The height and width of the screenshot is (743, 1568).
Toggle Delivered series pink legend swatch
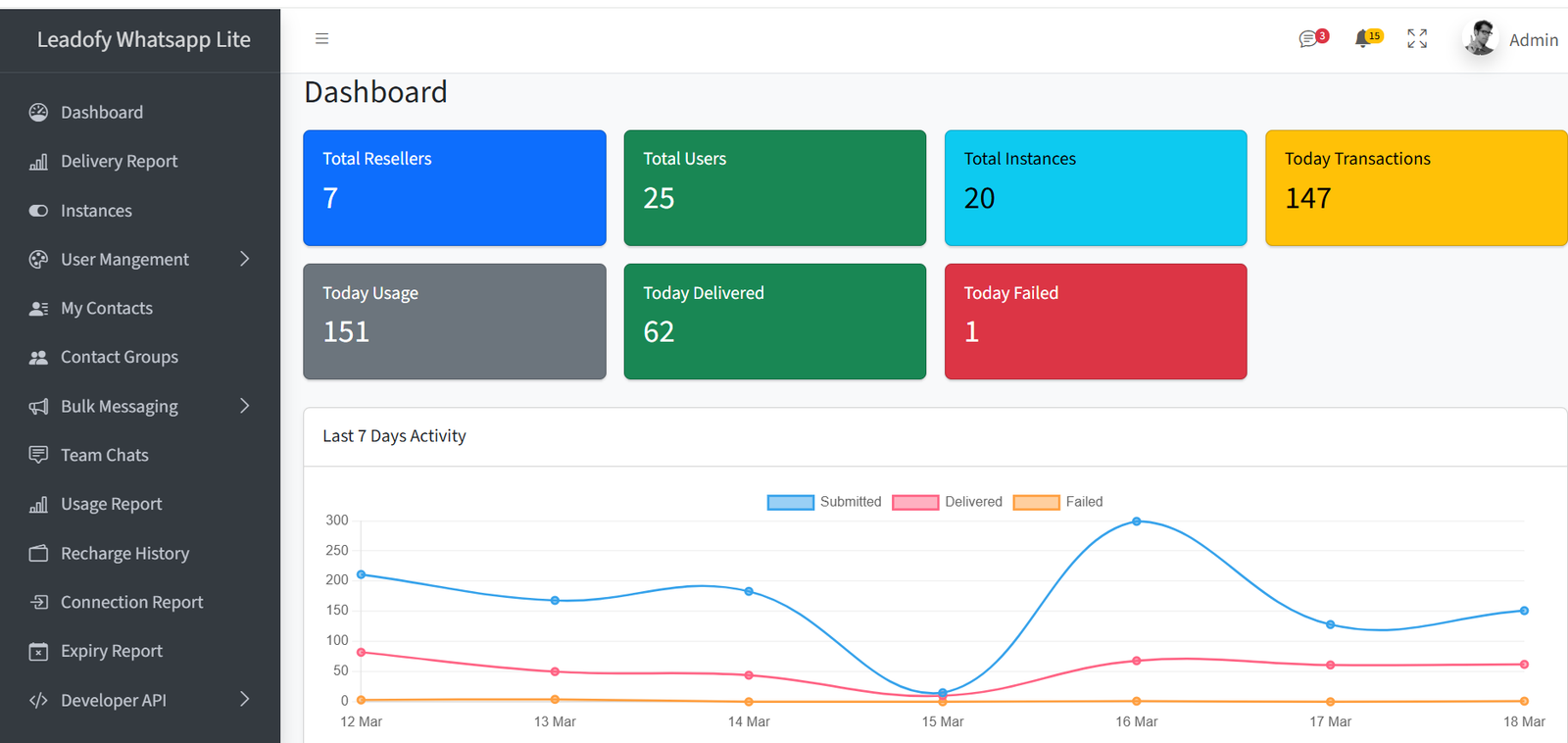[915, 503]
